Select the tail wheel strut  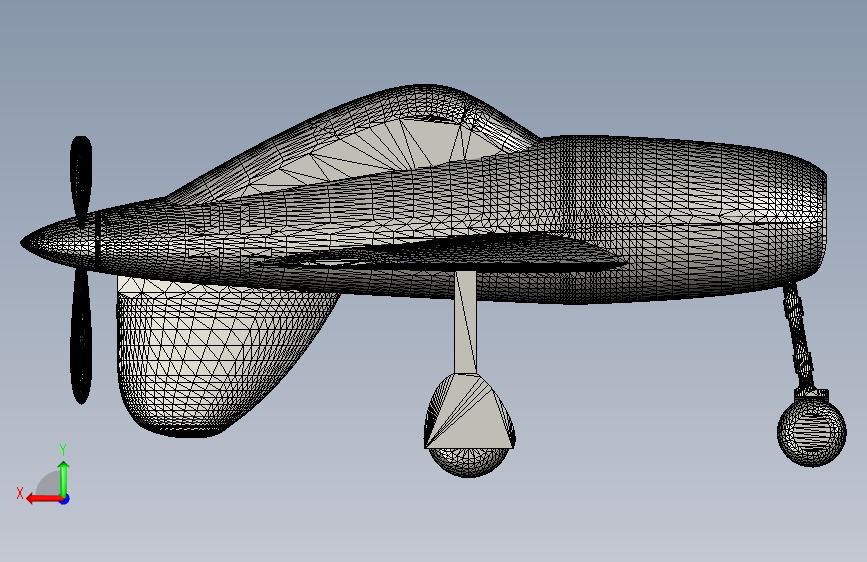click(798, 336)
